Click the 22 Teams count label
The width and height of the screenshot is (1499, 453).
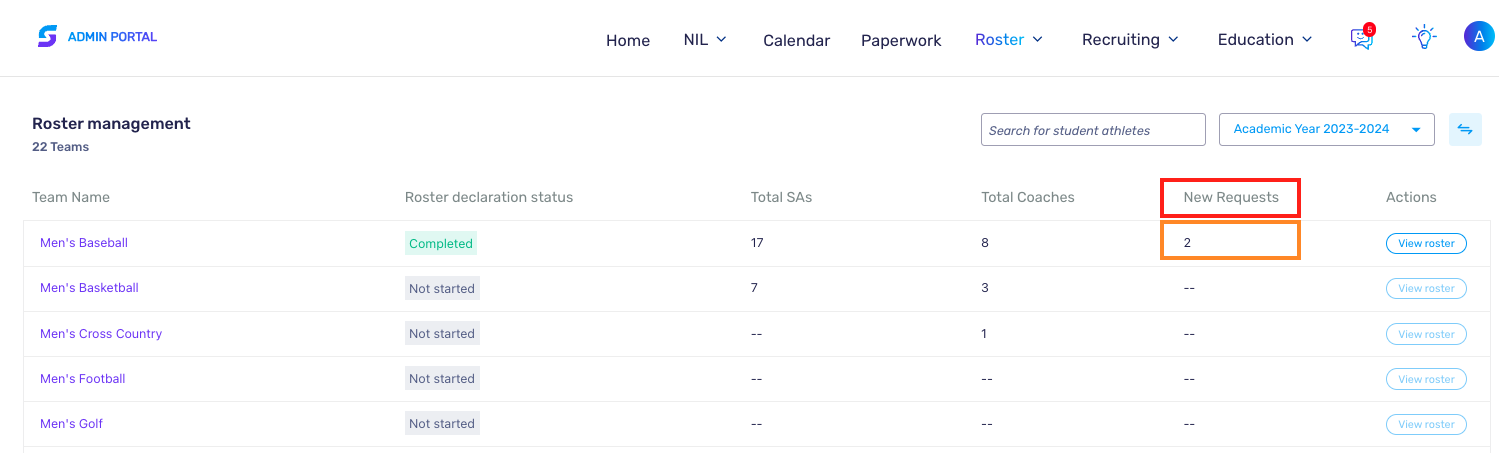[x=60, y=147]
